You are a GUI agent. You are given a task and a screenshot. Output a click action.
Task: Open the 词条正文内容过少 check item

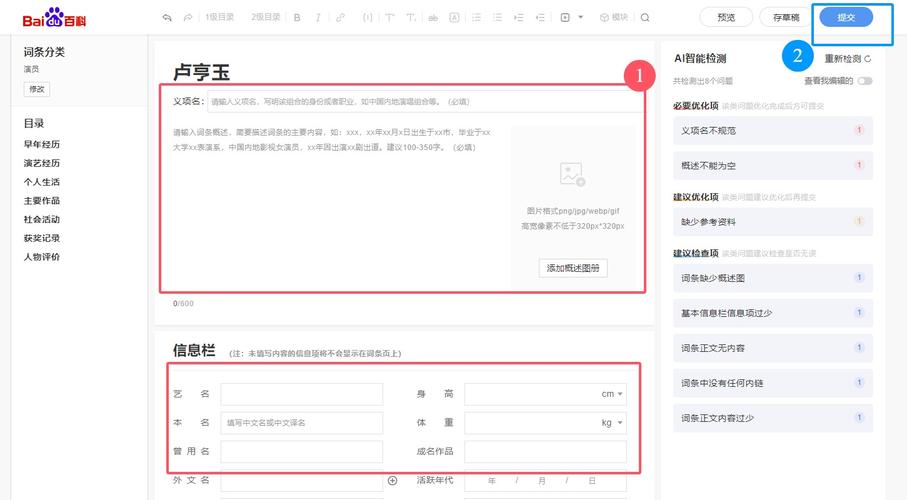773,418
